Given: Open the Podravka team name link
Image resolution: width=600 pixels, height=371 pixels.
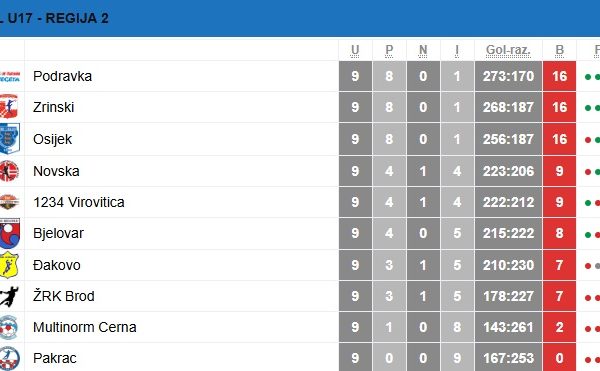Looking at the screenshot, I should point(62,76).
